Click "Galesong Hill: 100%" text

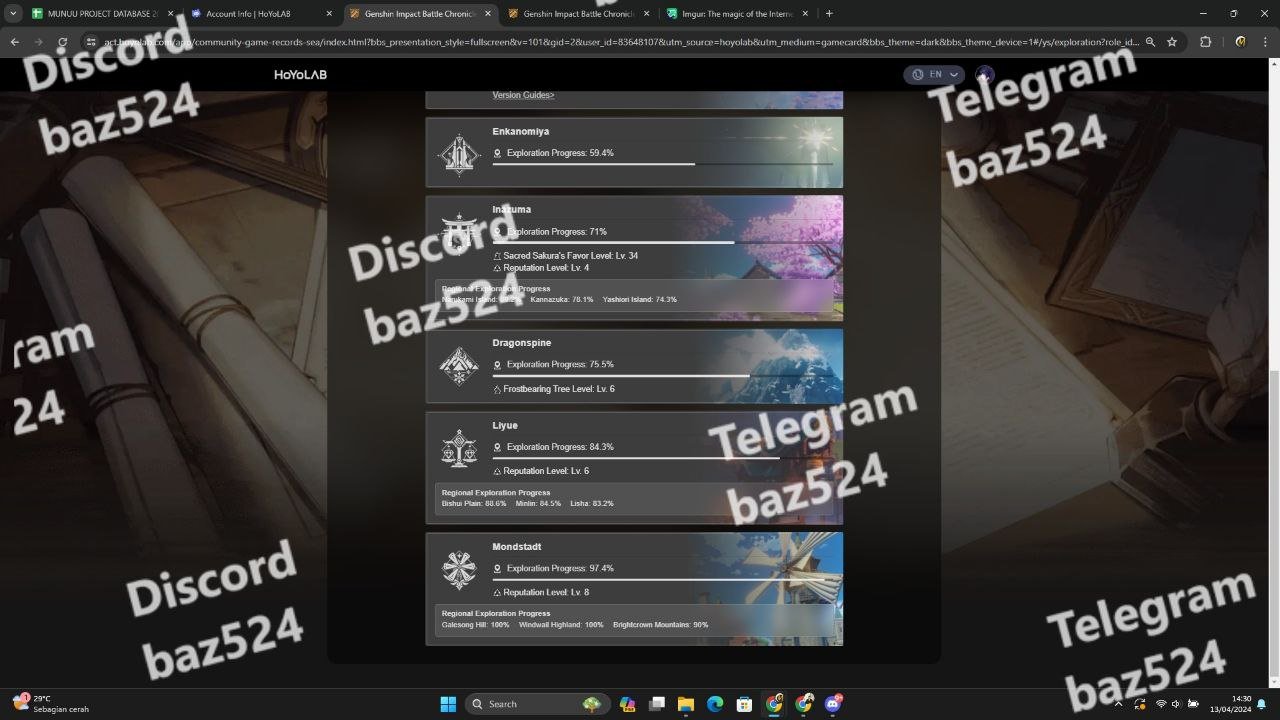click(x=476, y=625)
